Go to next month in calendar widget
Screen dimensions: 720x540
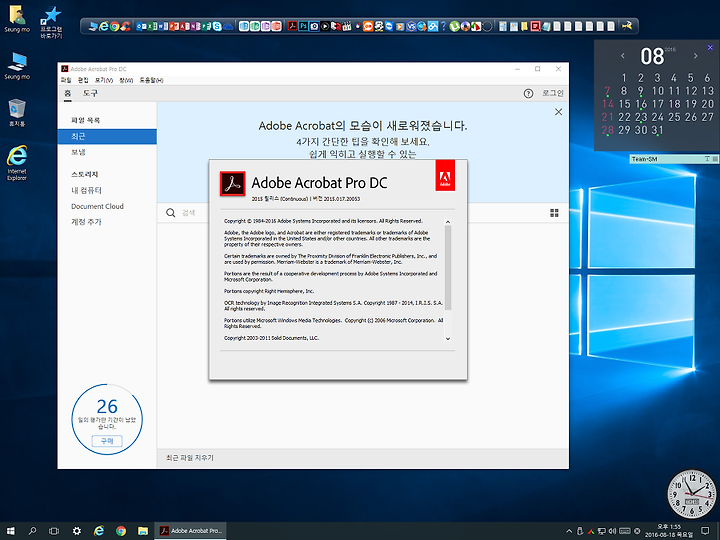[696, 56]
